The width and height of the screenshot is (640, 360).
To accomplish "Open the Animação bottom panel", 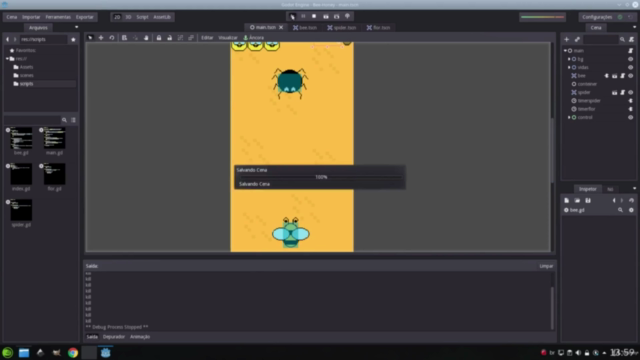I will click(140, 337).
